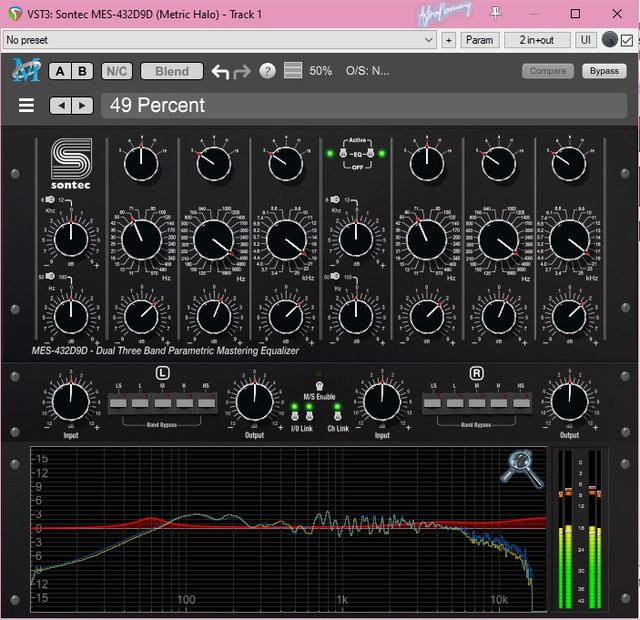Open the 50% scale dropdown
The height and width of the screenshot is (620, 640).
[x=320, y=71]
